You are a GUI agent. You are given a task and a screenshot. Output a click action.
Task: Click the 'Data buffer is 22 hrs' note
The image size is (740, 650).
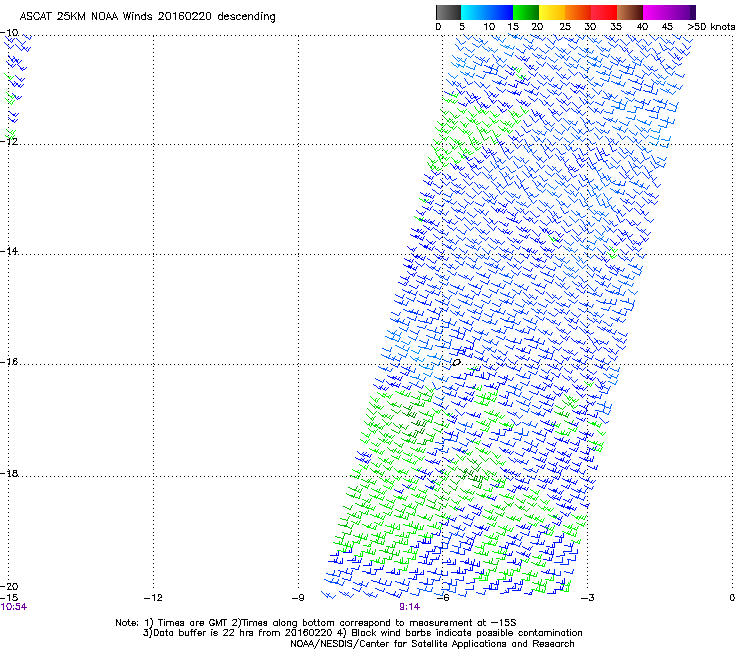tap(362, 633)
